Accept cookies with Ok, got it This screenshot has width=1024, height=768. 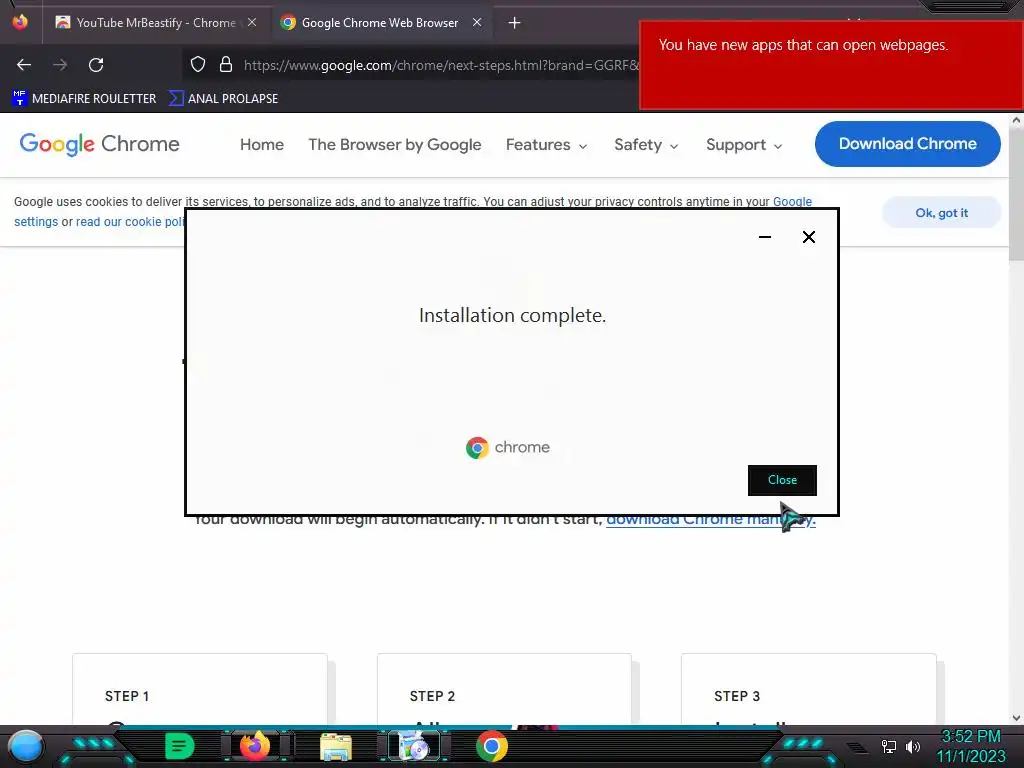[x=941, y=213]
